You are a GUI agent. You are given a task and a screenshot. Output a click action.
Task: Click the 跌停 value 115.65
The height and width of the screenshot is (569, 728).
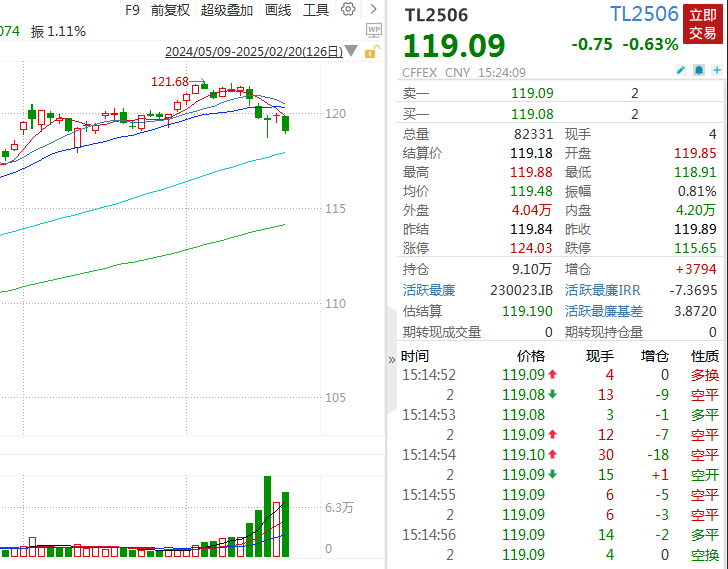695,248
